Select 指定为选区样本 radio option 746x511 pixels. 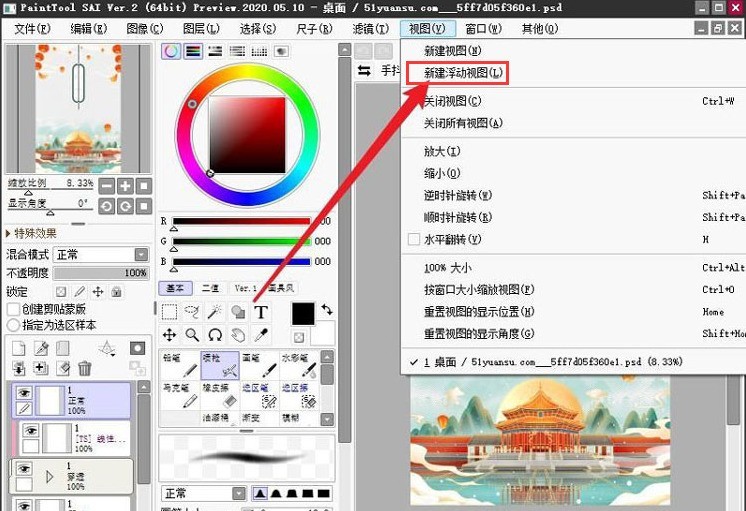click(x=13, y=325)
